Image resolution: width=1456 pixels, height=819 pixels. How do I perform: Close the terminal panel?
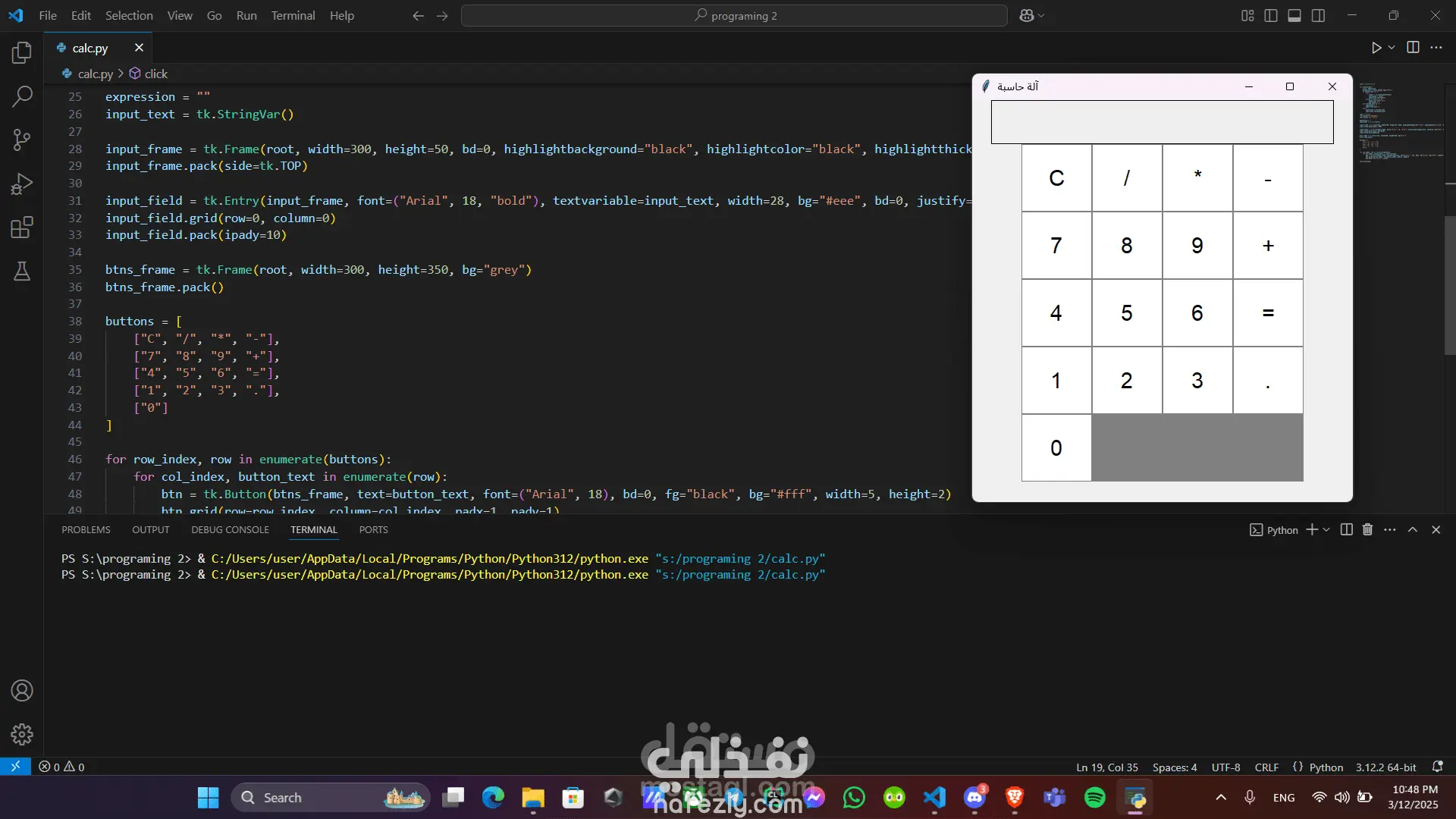(x=1436, y=529)
